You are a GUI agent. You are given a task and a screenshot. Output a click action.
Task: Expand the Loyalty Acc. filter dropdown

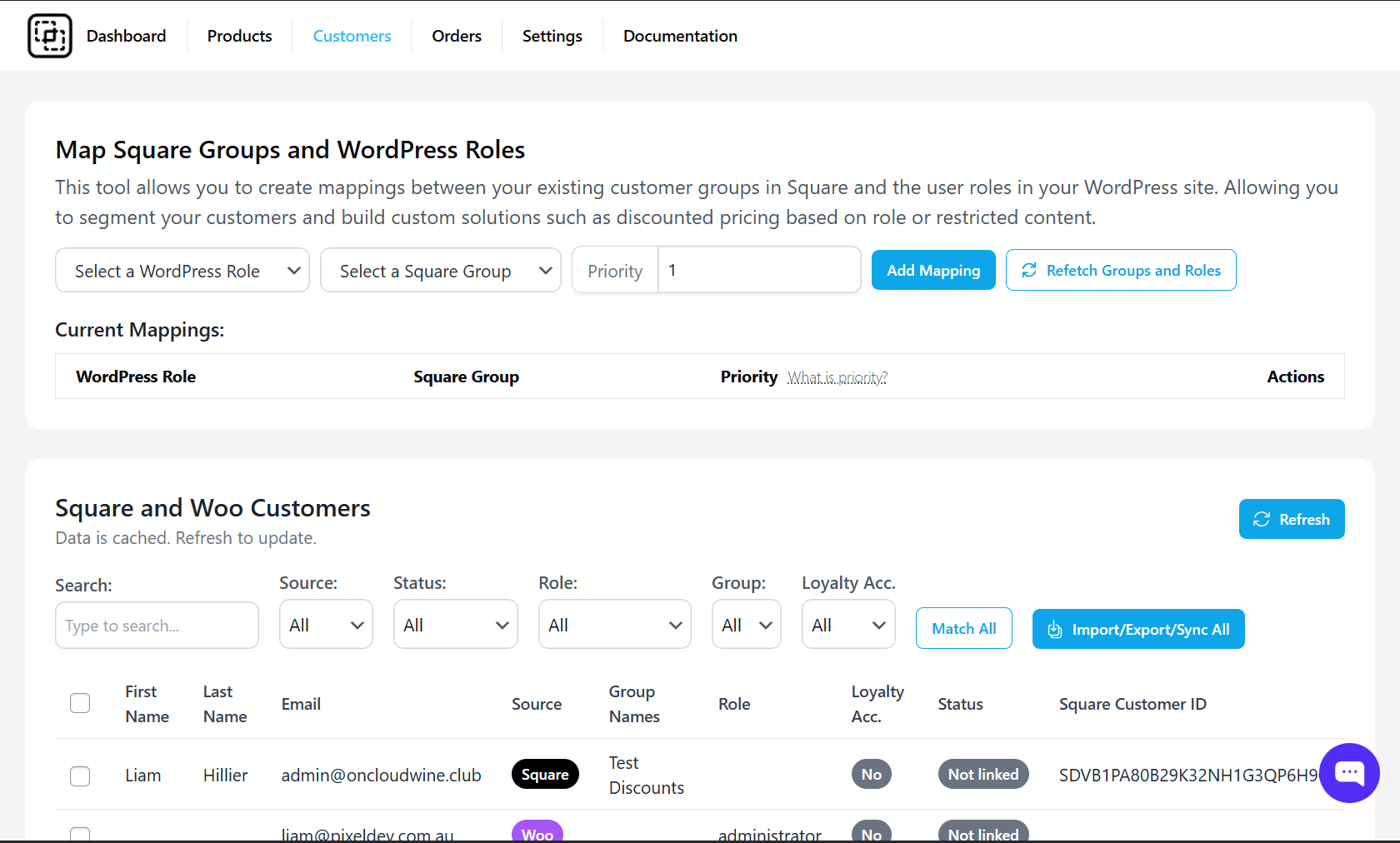coord(848,625)
